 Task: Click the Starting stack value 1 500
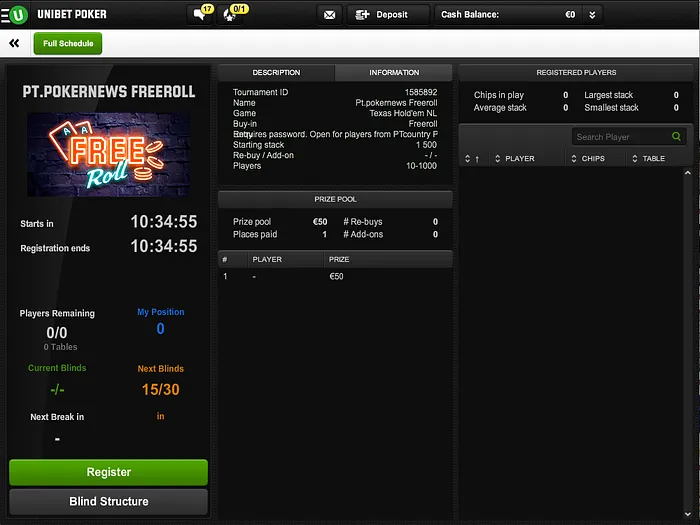coord(426,145)
